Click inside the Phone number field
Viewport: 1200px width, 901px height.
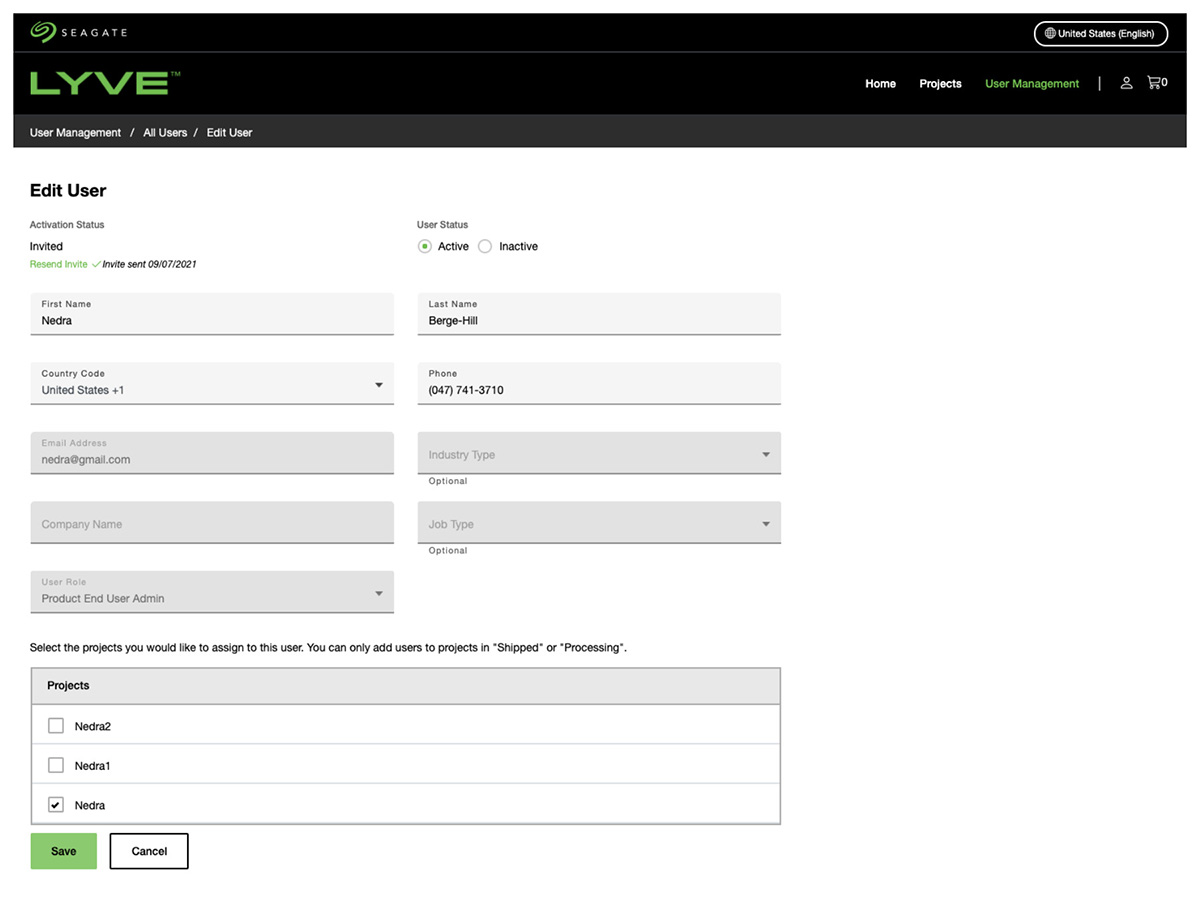(598, 390)
